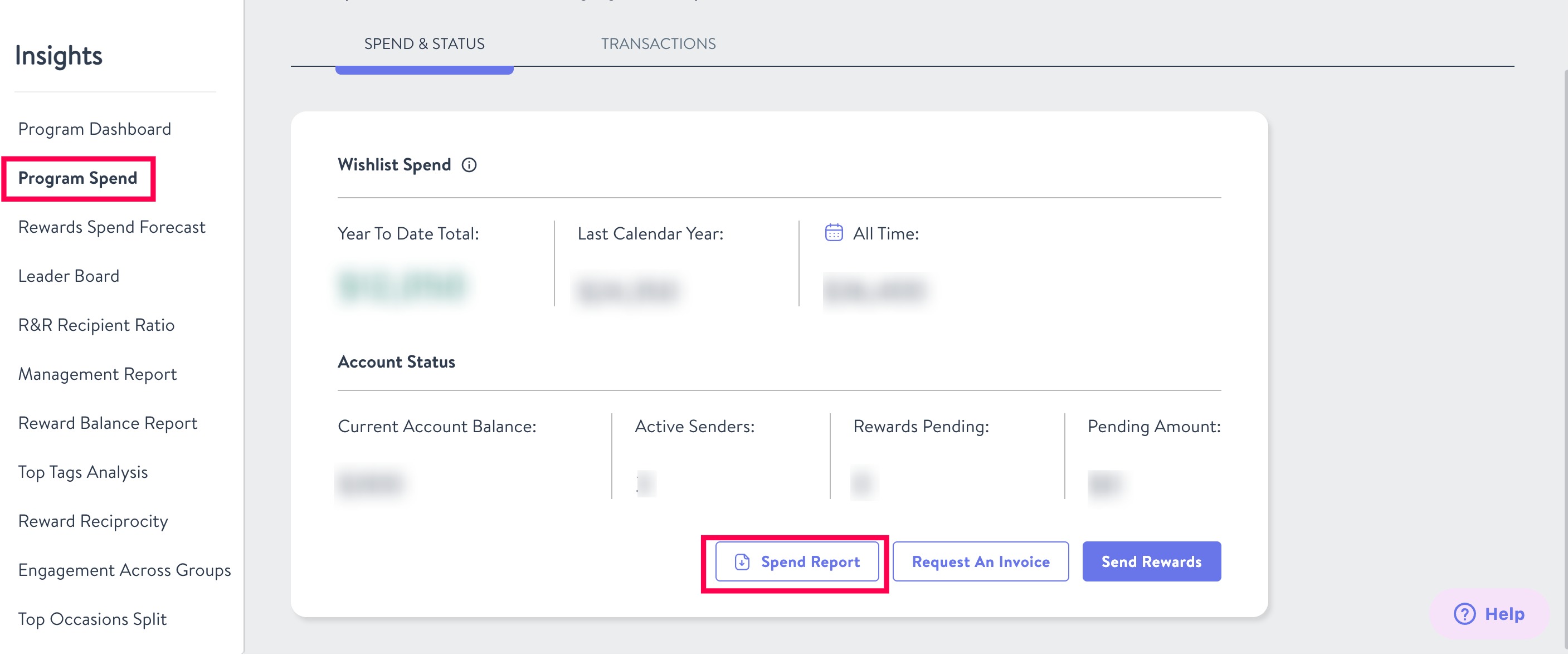Open Reward Reciprocity insights

[x=93, y=521]
